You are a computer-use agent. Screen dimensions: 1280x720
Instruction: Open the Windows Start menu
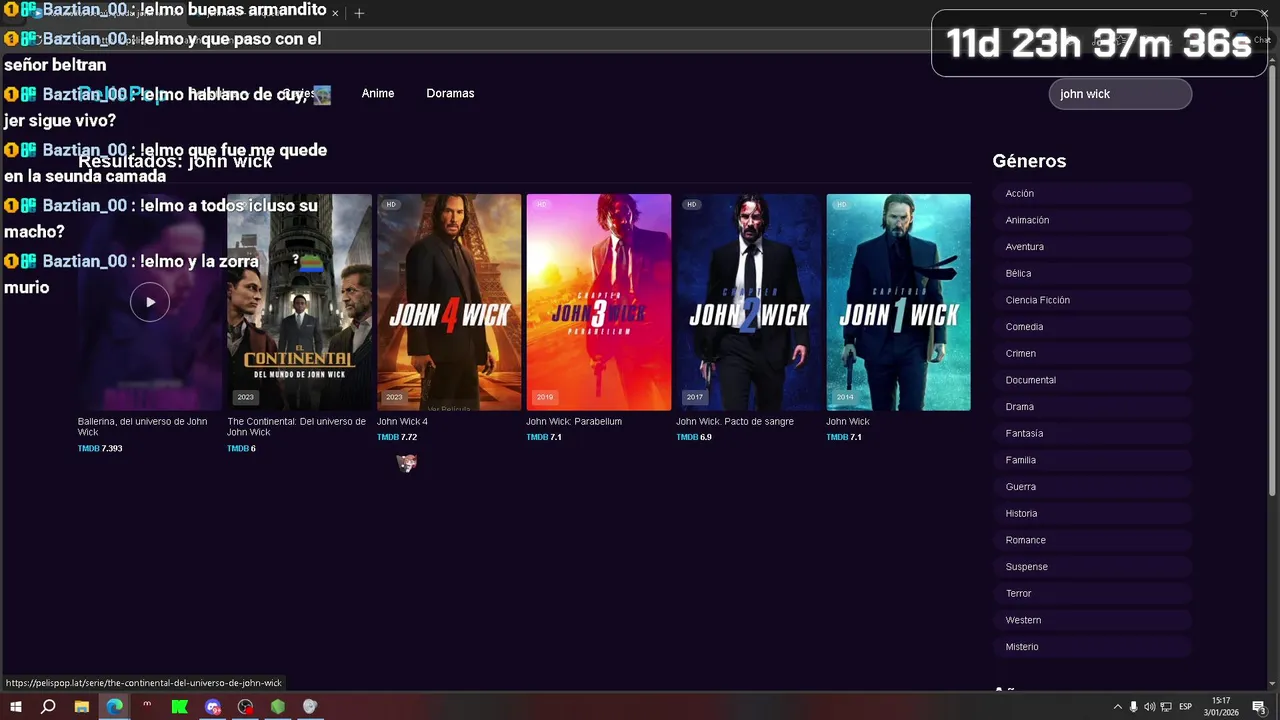[x=15, y=707]
